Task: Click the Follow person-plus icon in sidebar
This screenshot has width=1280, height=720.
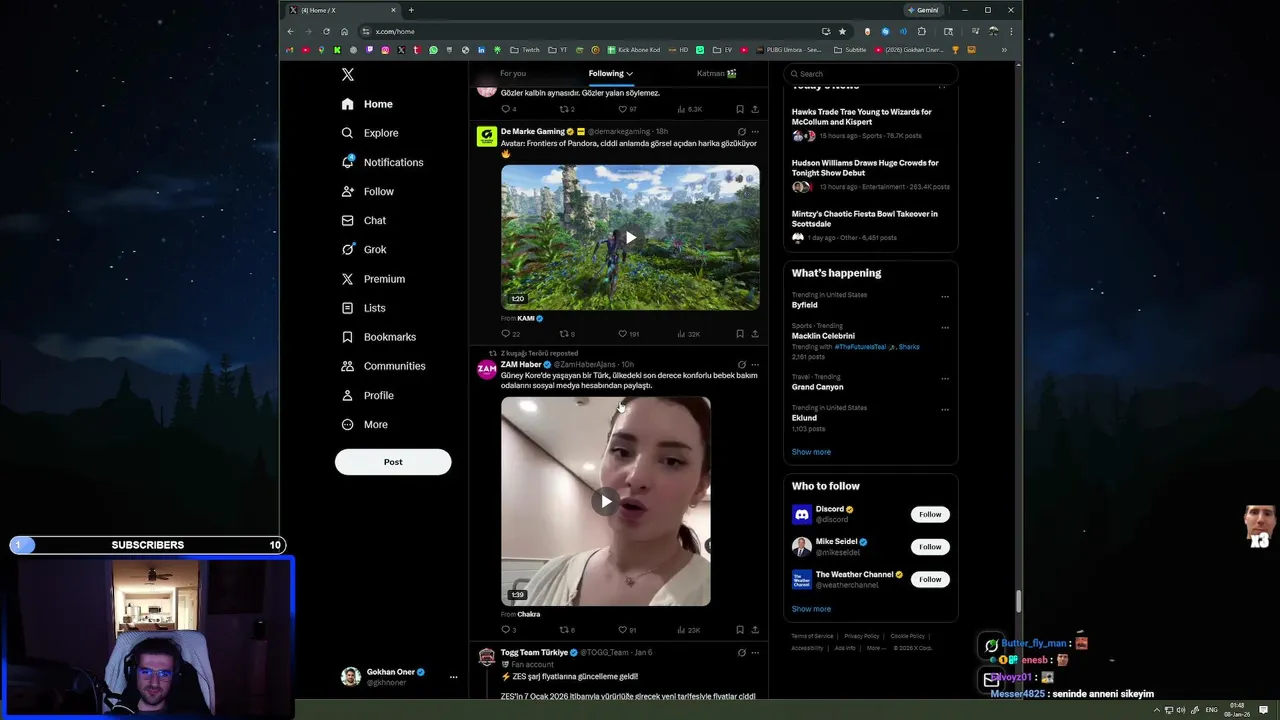Action: [347, 191]
